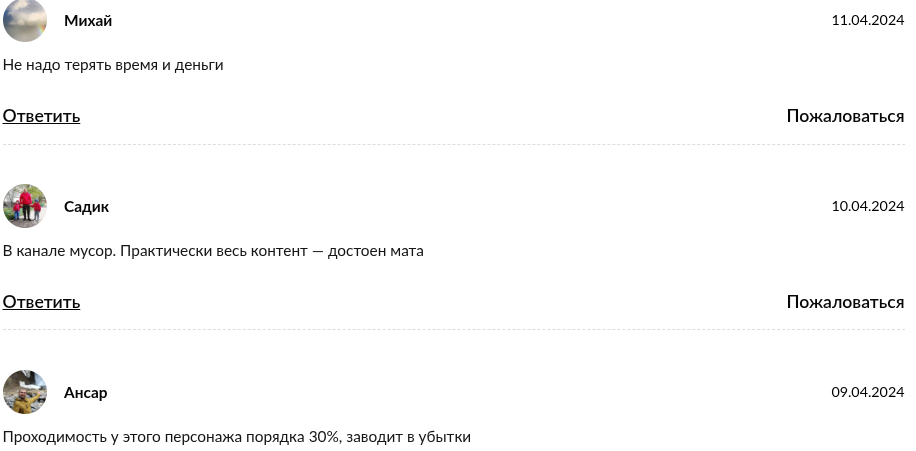The width and height of the screenshot is (916, 451).
Task: Open Садик's avatar picture
Action: coord(25,206)
